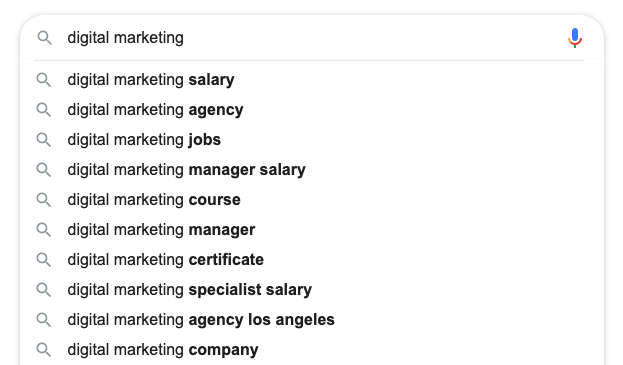Click search icon beside 'digital marketing company'
The height and width of the screenshot is (365, 623).
coord(44,350)
